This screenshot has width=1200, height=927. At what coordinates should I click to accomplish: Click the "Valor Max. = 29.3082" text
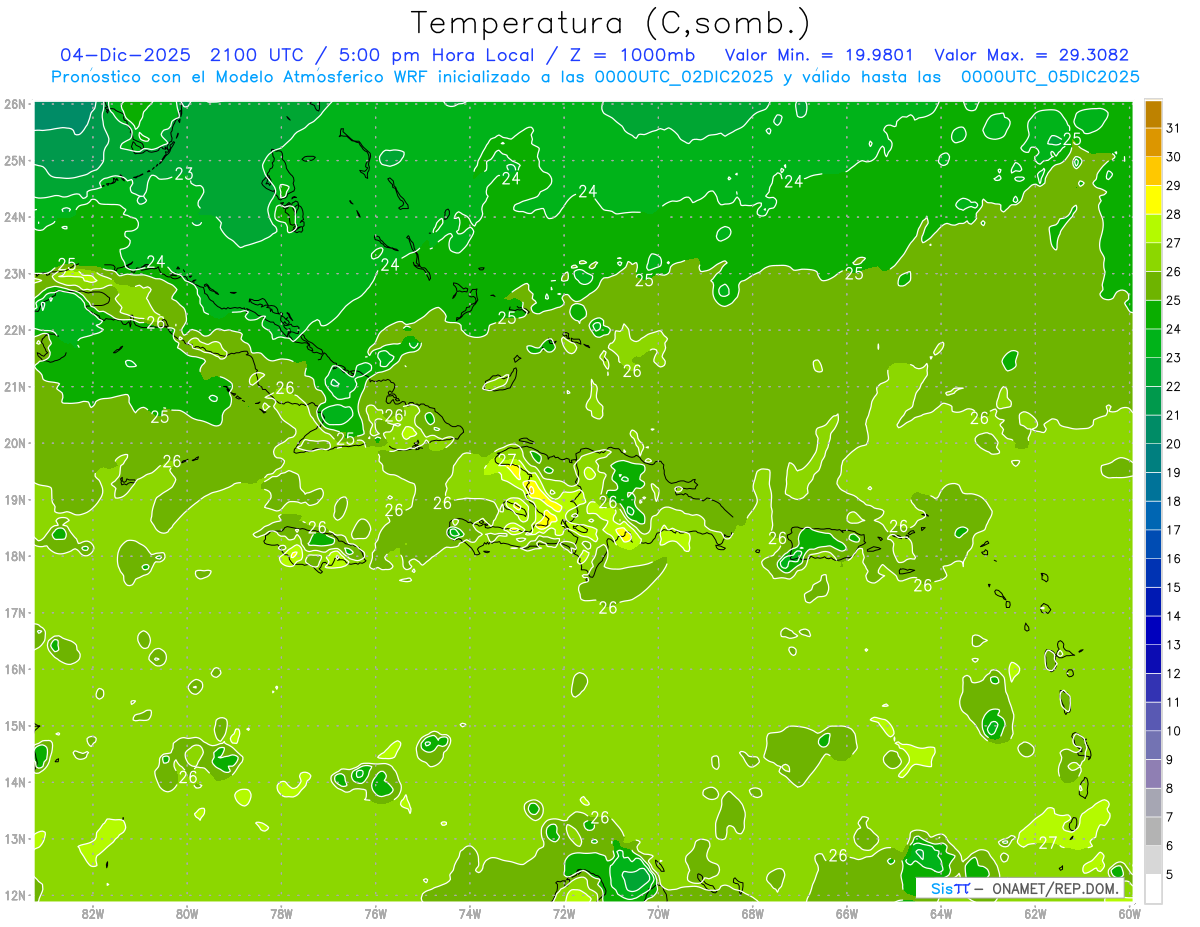[1031, 55]
